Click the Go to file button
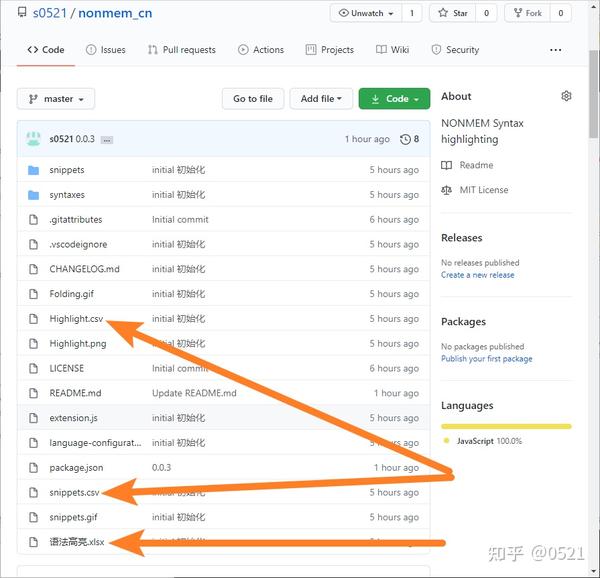 (252, 99)
